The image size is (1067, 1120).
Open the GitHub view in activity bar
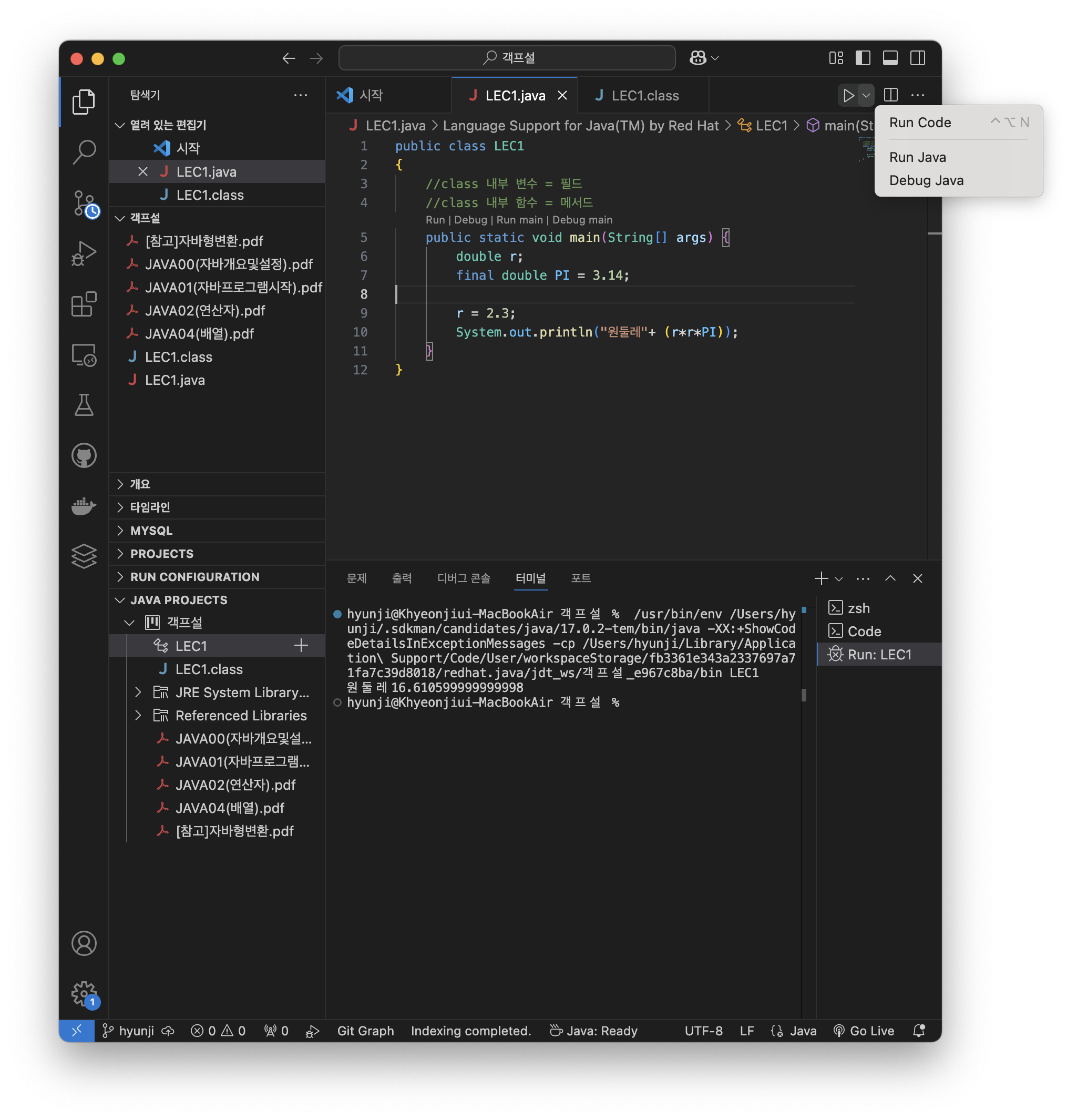pyautogui.click(x=84, y=455)
